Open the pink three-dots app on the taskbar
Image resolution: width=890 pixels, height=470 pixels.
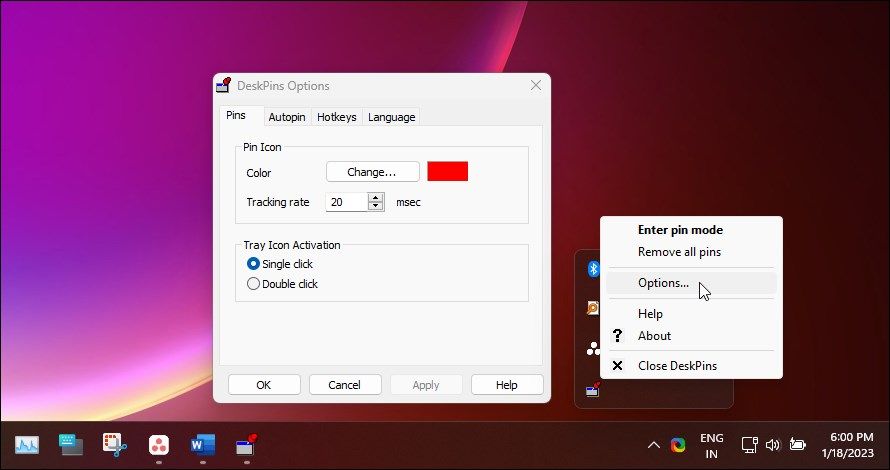pyautogui.click(x=159, y=446)
